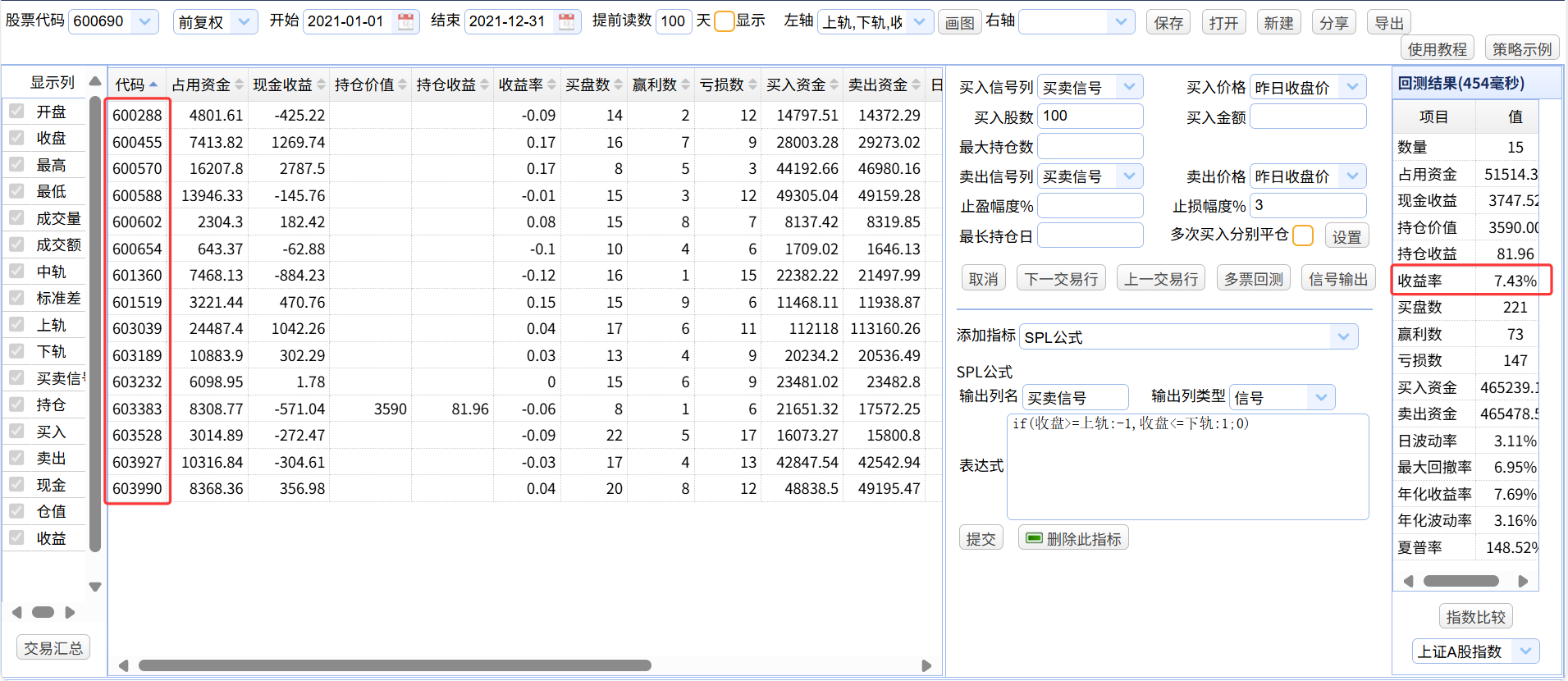Open the start date calendar picker
1568x681 pixels.
tap(405, 21)
